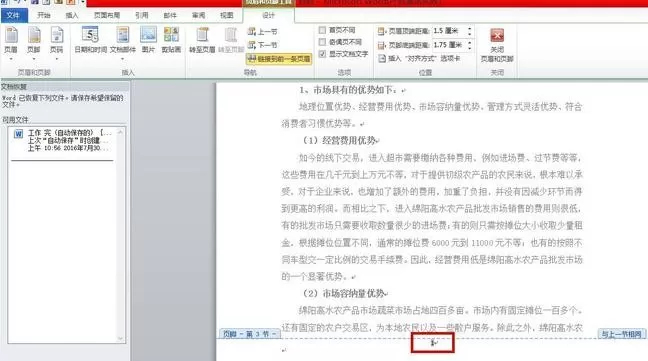Viewport: 648px width, 361px height.
Task: Click 转至页眉 (Go to Header)
Action: point(202,40)
